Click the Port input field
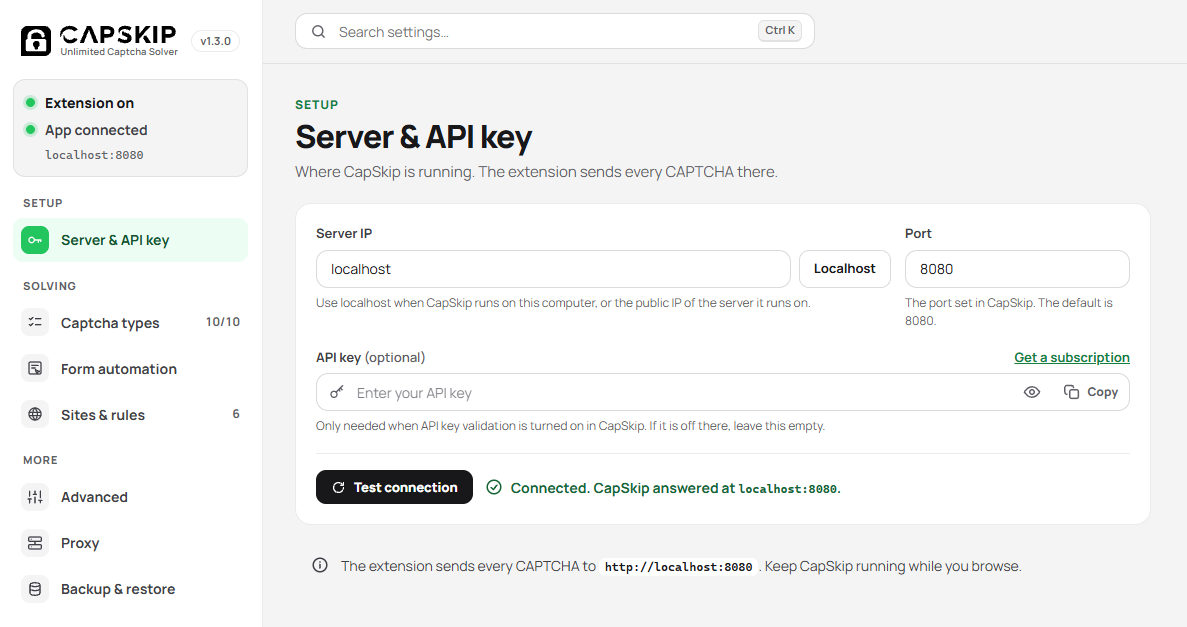 point(1017,269)
